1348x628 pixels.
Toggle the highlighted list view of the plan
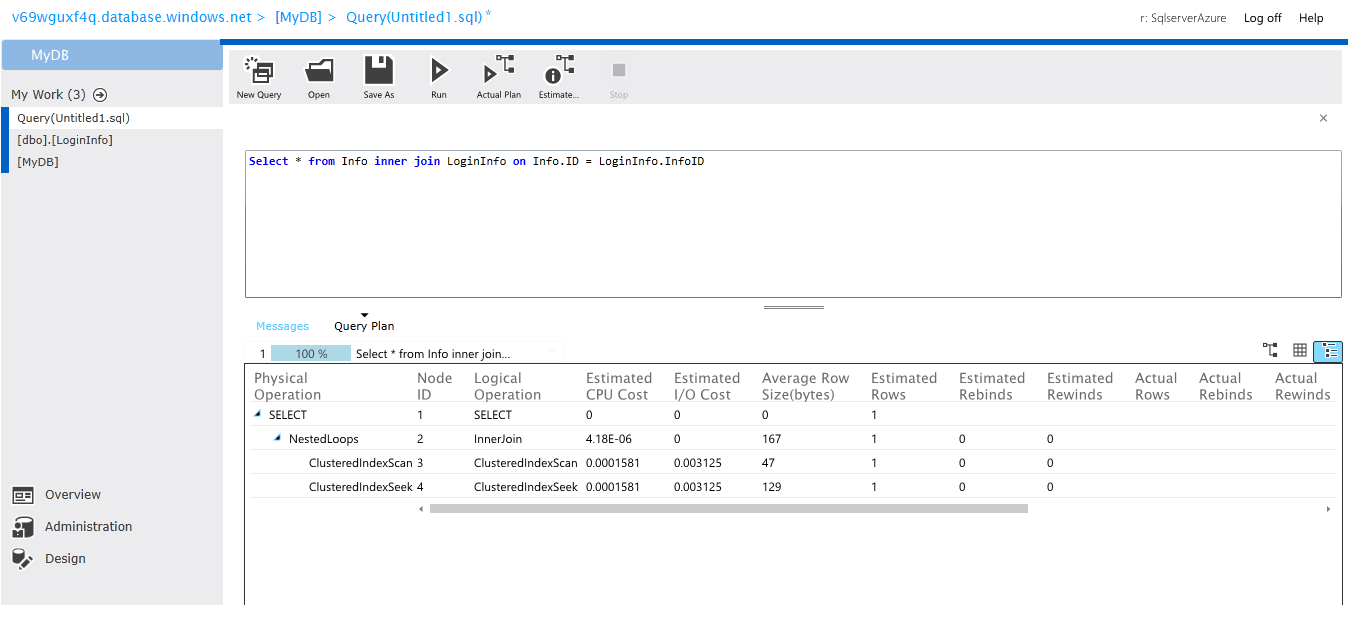click(1329, 350)
